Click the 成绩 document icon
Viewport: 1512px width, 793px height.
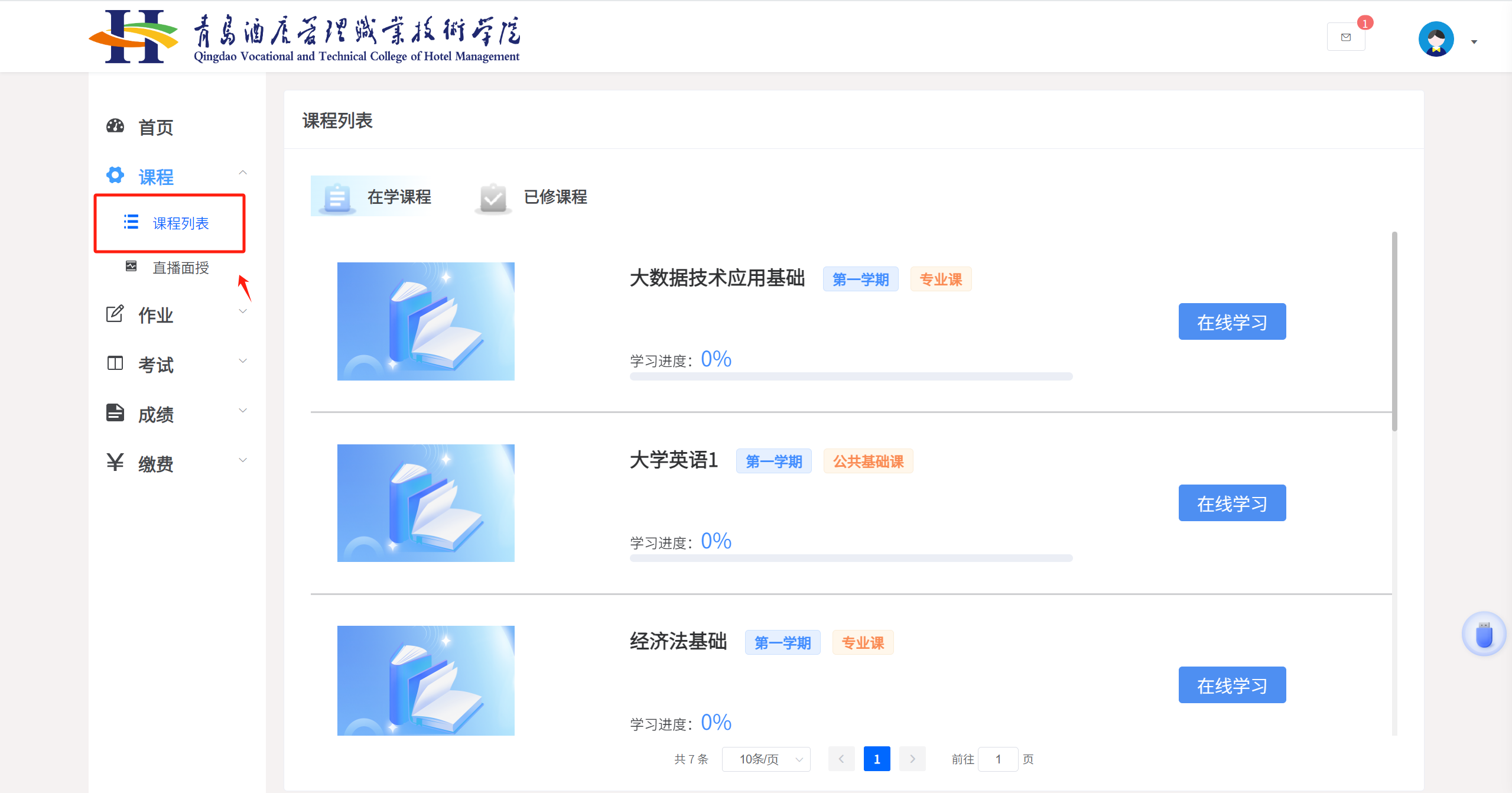pos(115,413)
